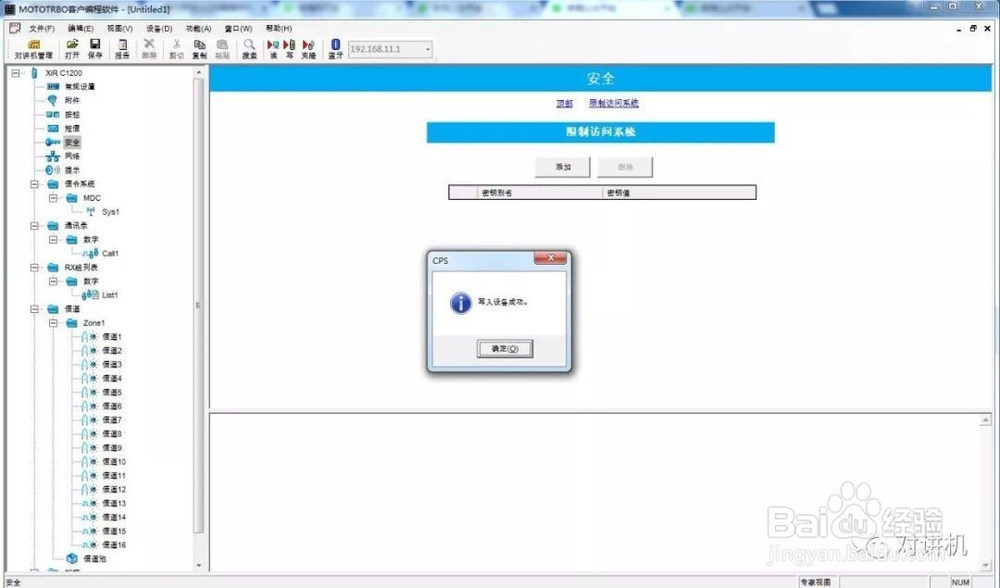Open the 功能(A) menu
The image size is (1000, 588).
pos(198,29)
